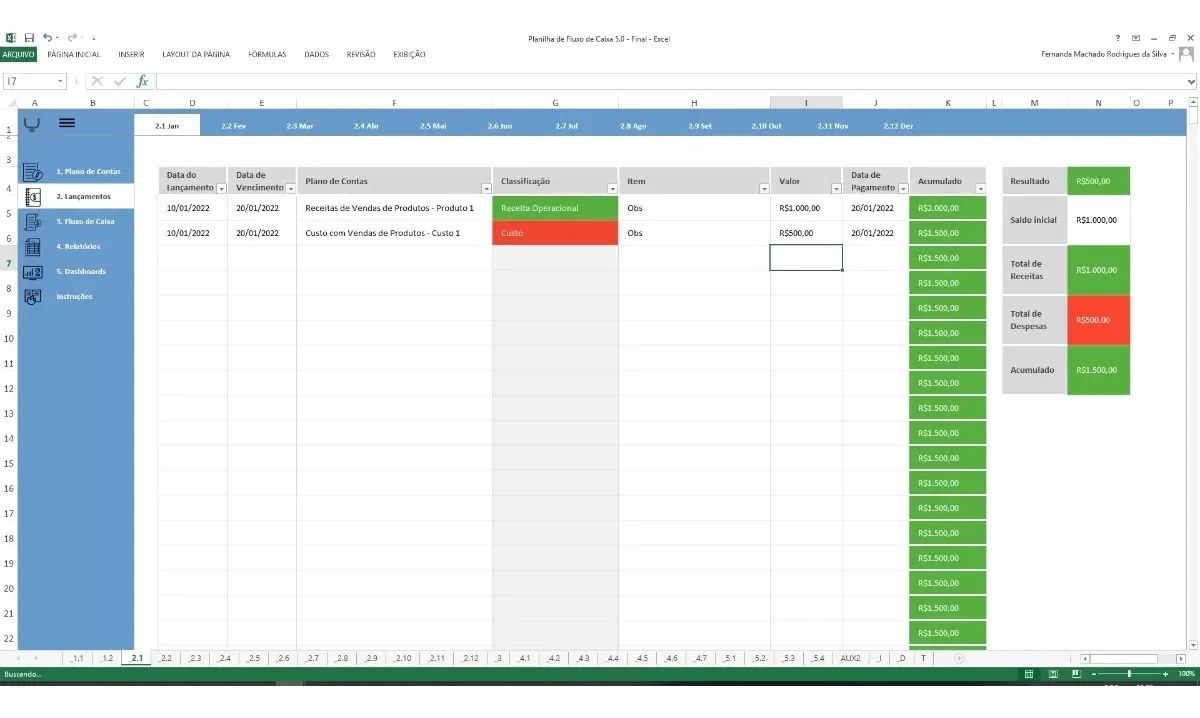Open the Classificação column filter dropdown

(x=612, y=189)
